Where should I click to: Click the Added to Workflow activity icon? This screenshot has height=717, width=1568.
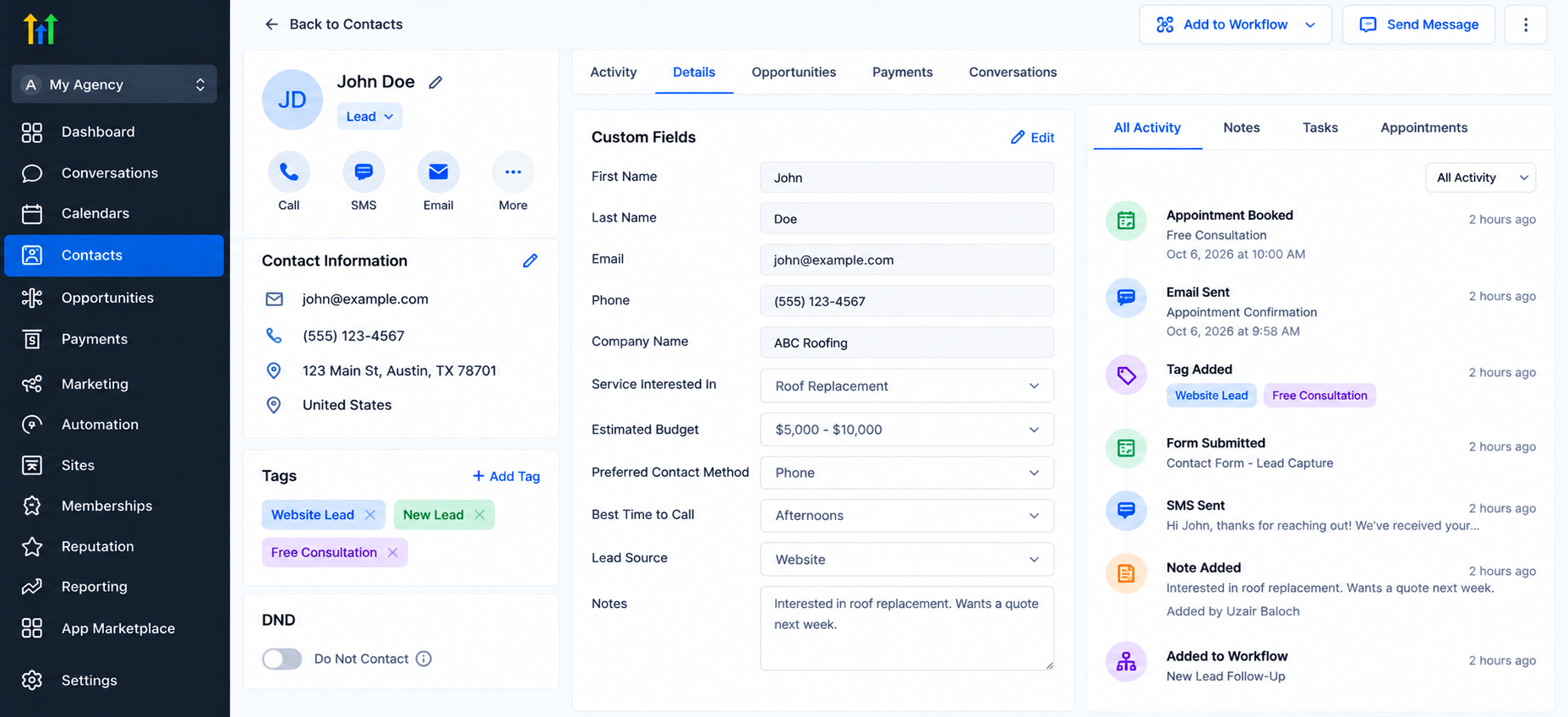[x=1126, y=661]
